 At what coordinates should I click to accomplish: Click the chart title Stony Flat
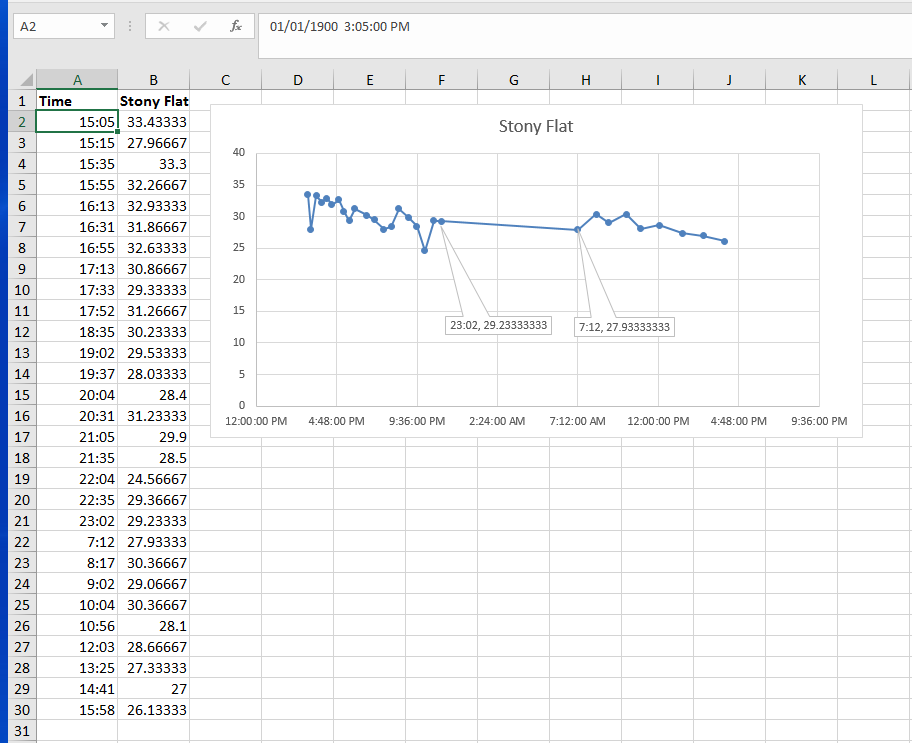(x=536, y=126)
